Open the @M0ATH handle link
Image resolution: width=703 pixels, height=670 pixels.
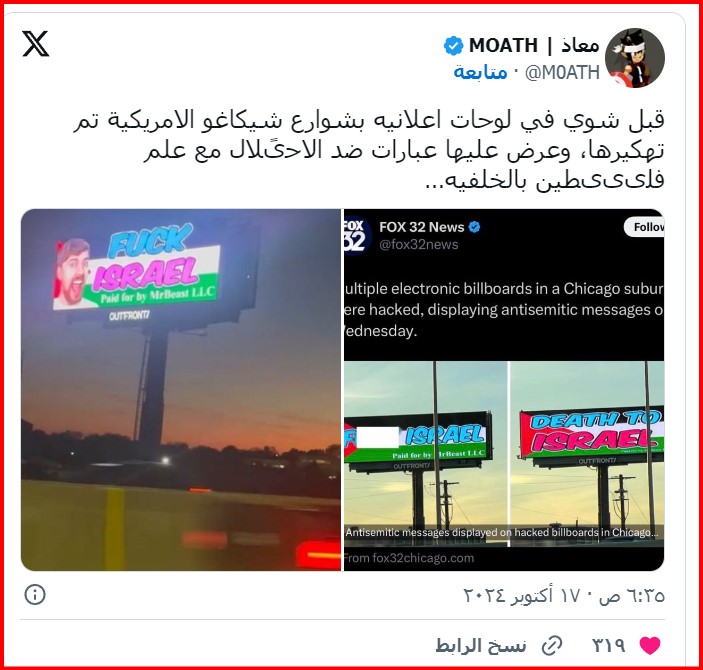(562, 72)
